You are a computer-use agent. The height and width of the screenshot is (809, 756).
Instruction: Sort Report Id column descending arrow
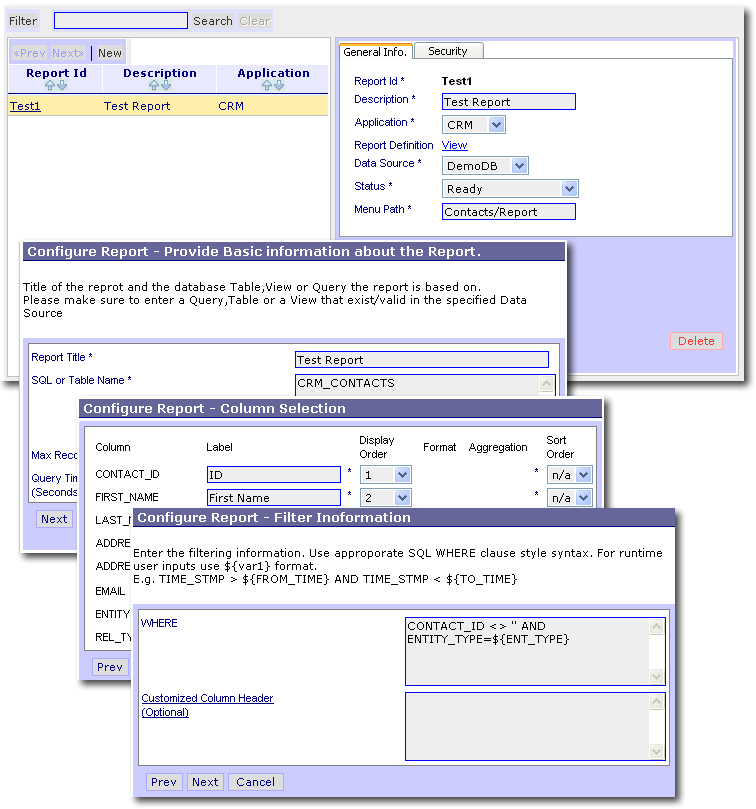[62, 85]
